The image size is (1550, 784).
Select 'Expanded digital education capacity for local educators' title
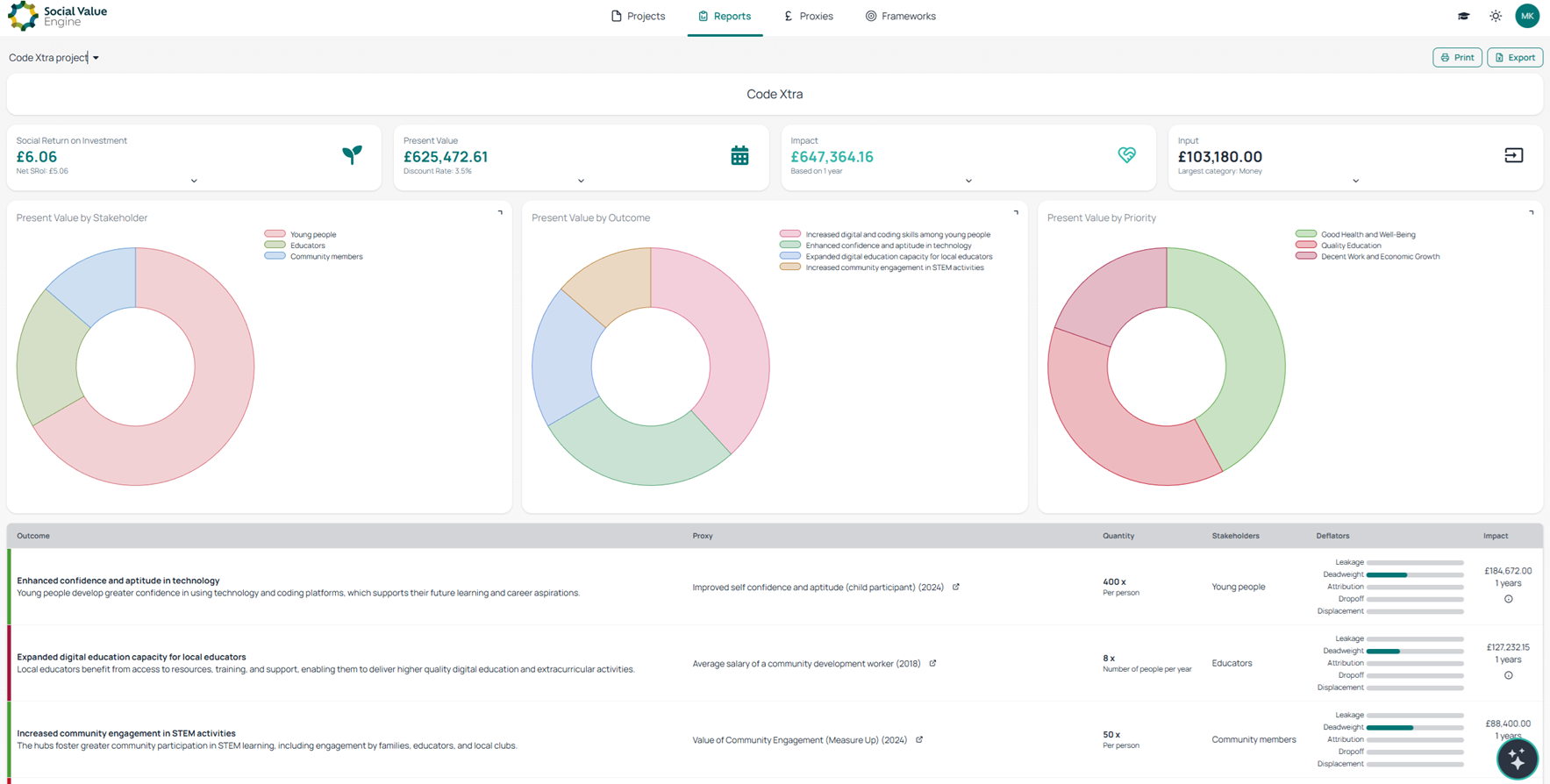click(x=132, y=657)
